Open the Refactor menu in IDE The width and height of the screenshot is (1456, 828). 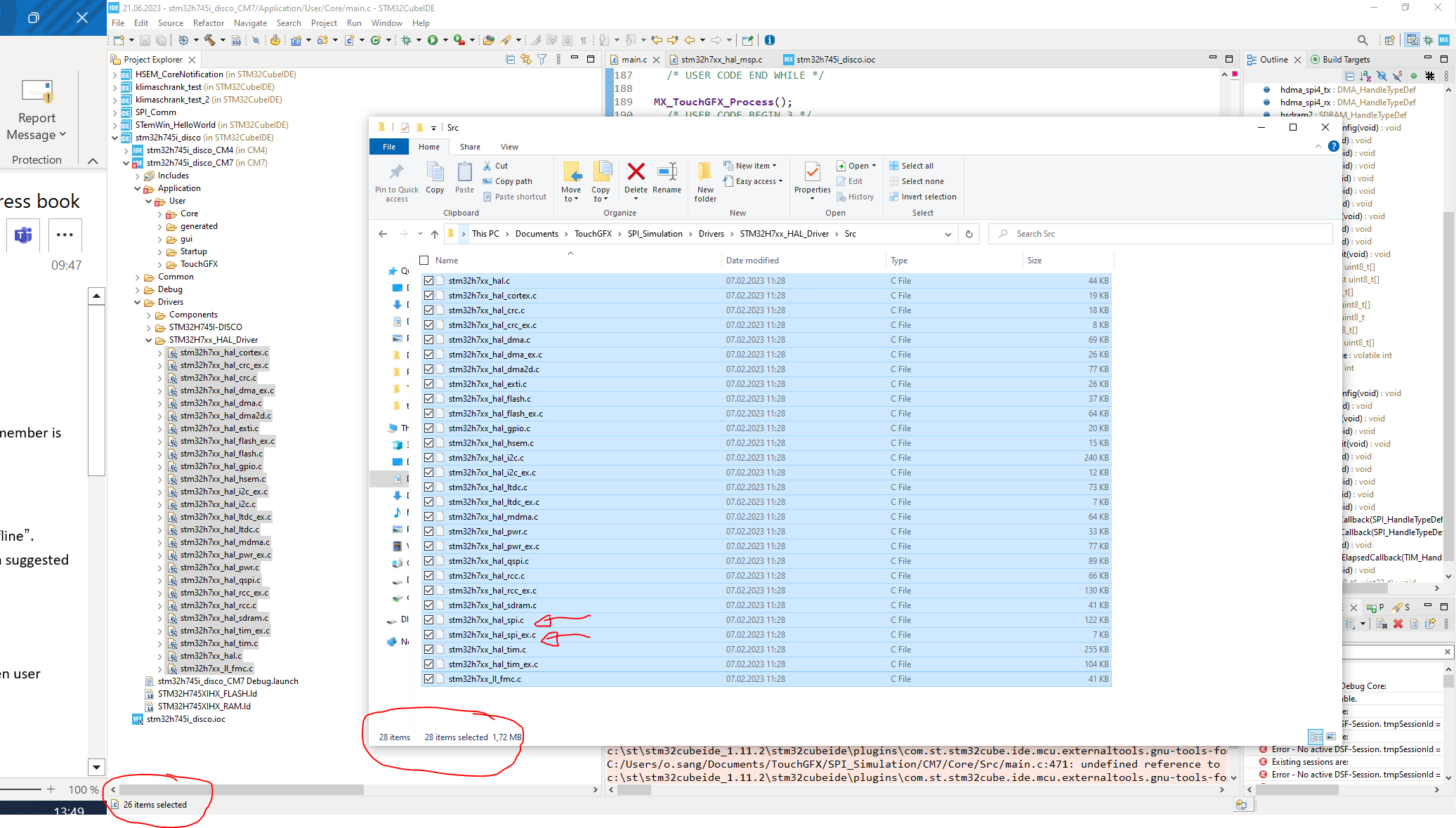point(209,23)
